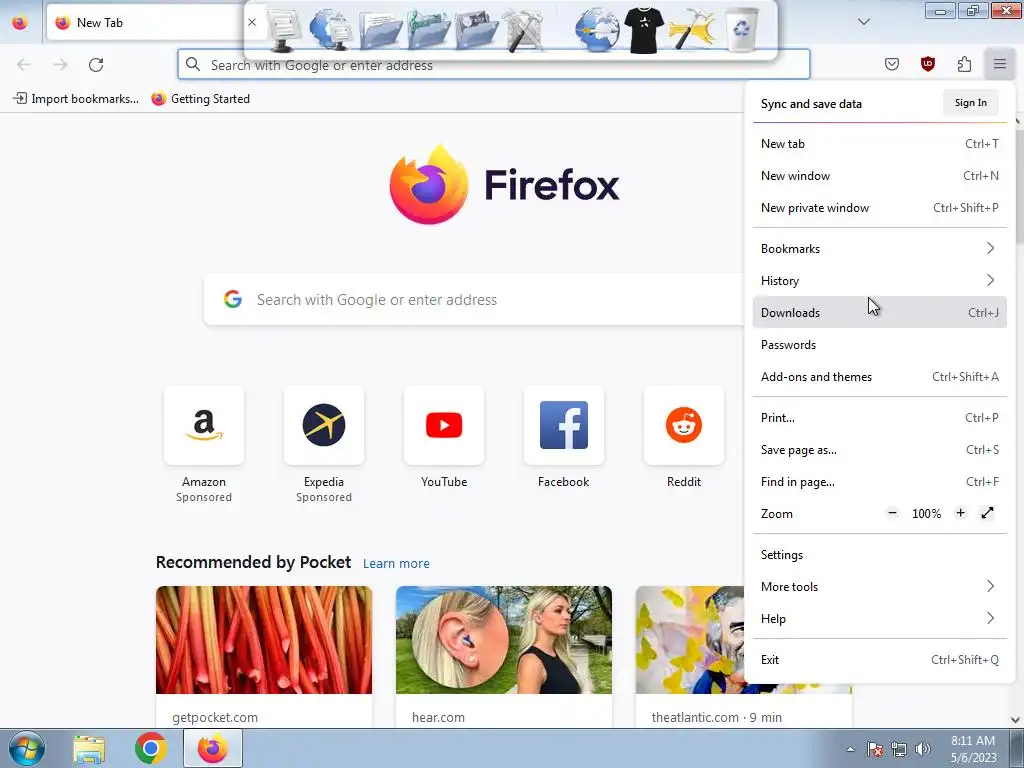
Task: Click the Firefox View pinned icon
Action: tap(20, 22)
